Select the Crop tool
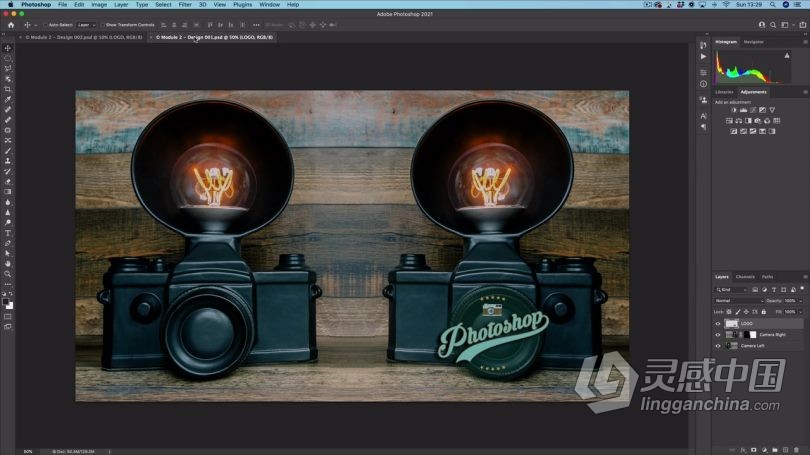The image size is (810, 455). (8, 89)
